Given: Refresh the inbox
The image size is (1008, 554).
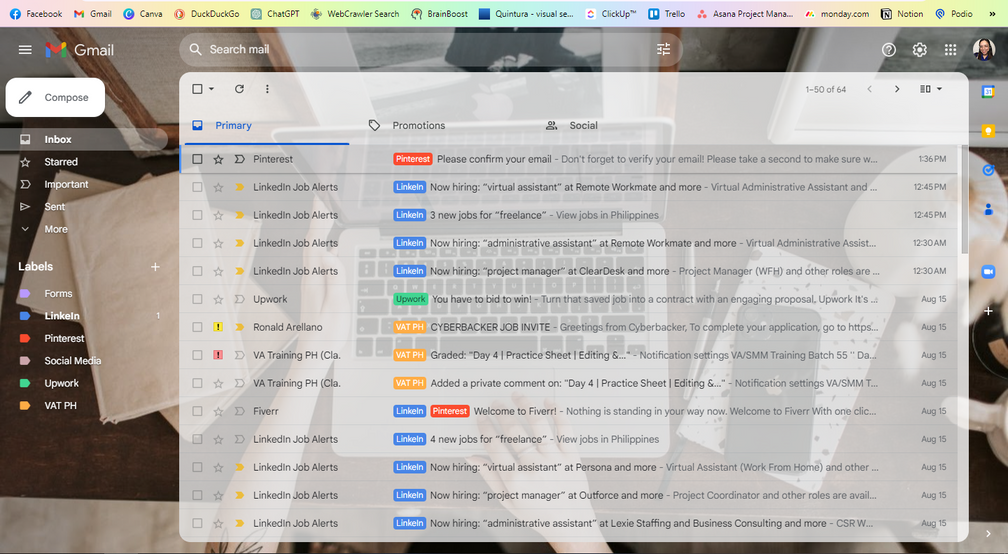Looking at the screenshot, I should tap(239, 89).
